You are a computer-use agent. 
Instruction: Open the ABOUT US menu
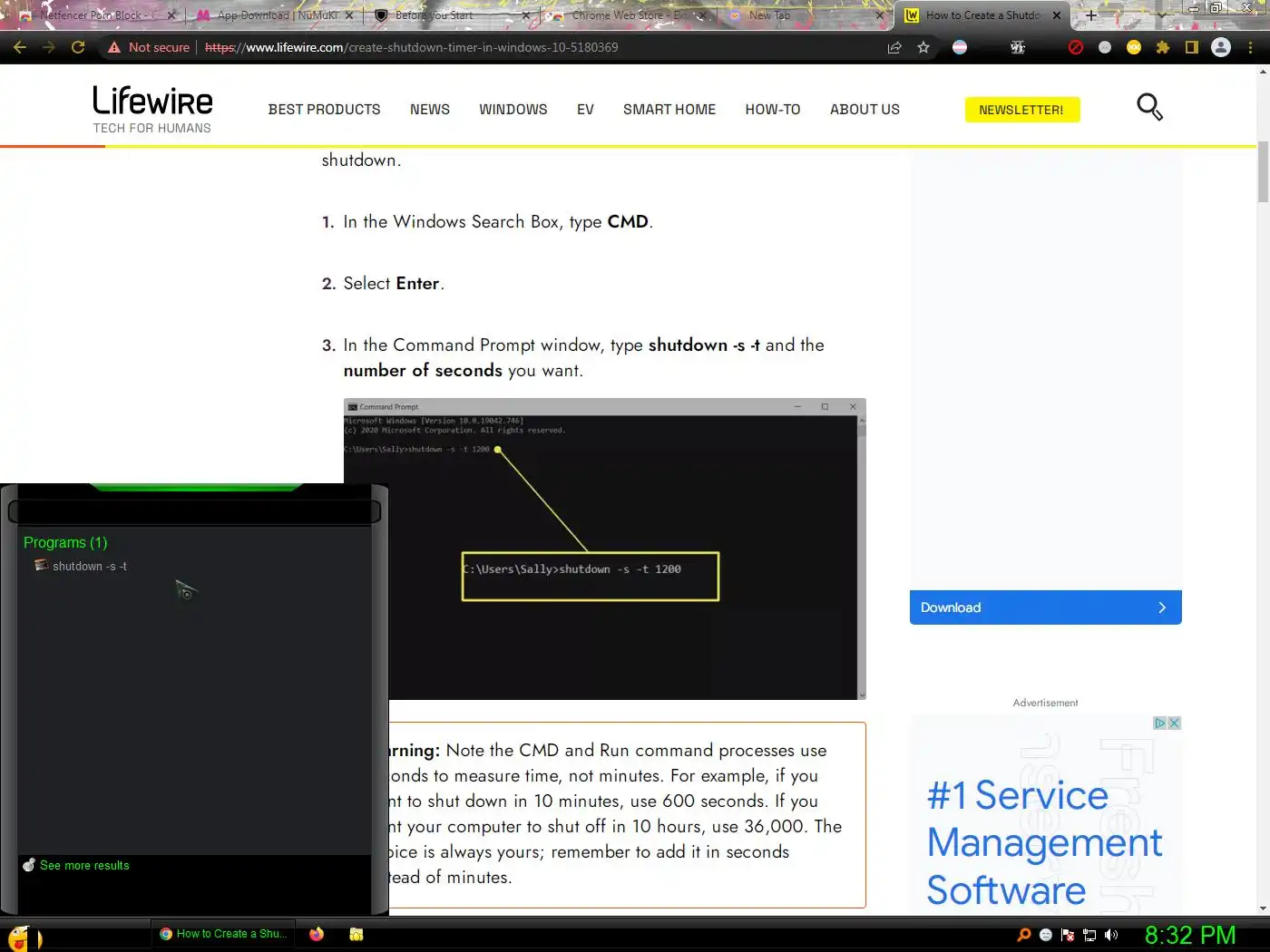point(865,110)
